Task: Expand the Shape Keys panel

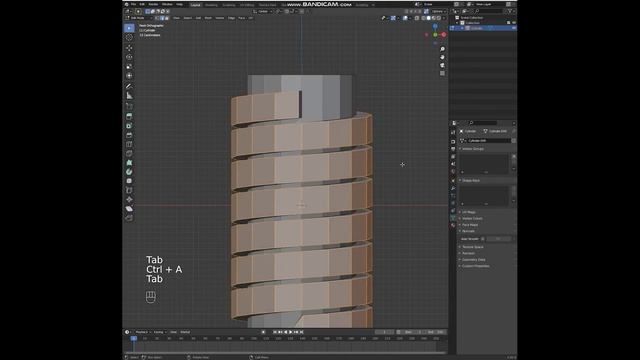Action: coord(471,180)
